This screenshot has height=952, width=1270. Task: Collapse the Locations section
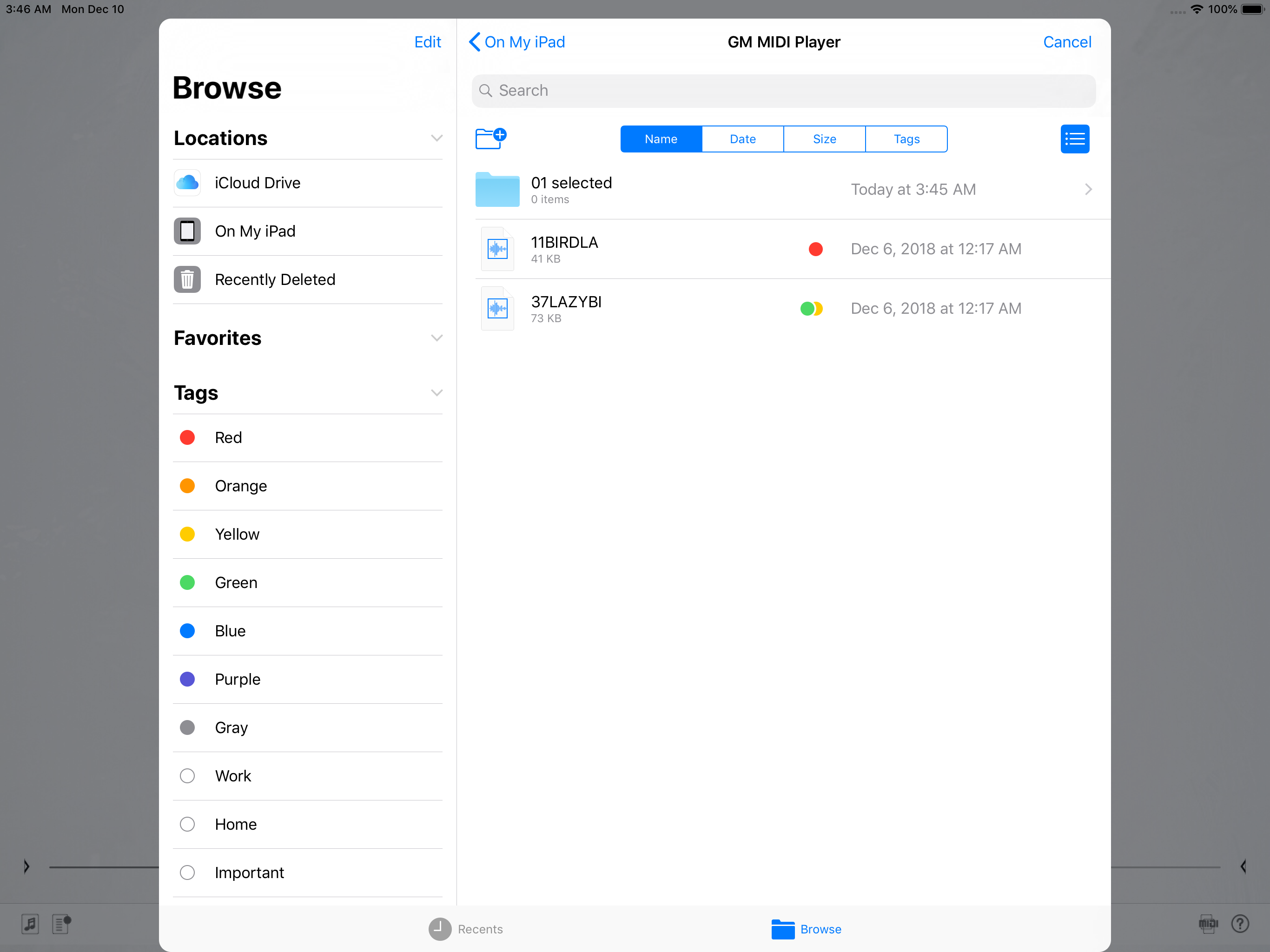pos(437,139)
